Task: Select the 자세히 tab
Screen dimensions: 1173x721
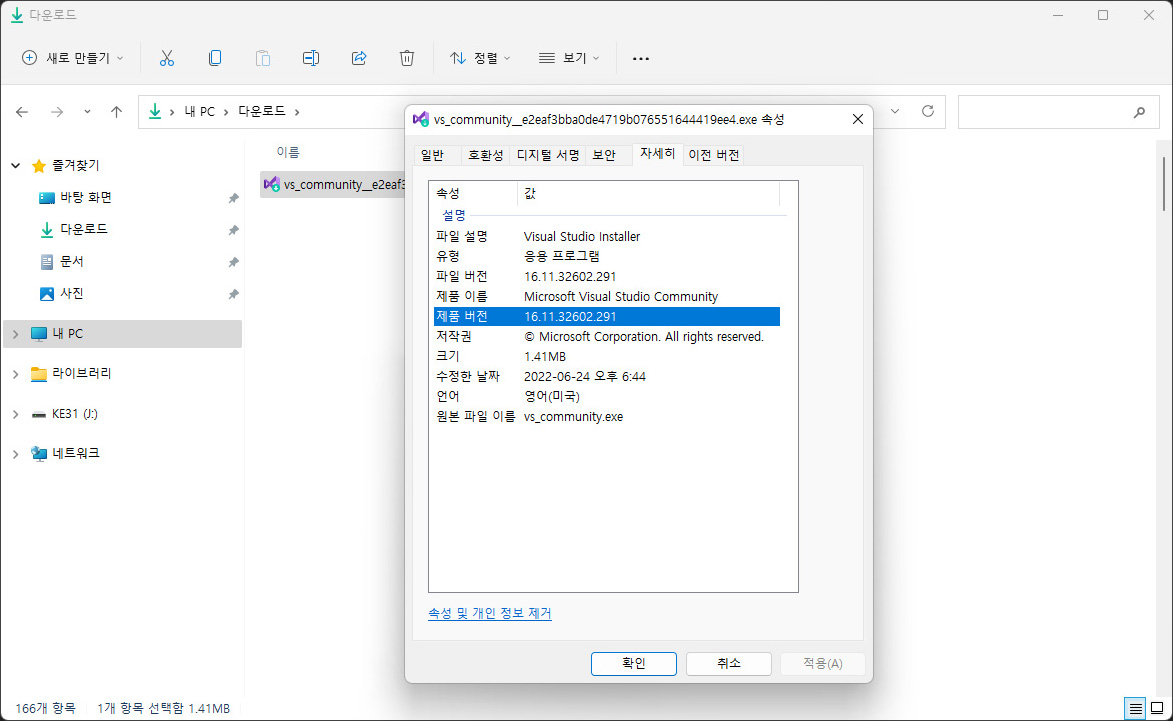Action: tap(658, 153)
